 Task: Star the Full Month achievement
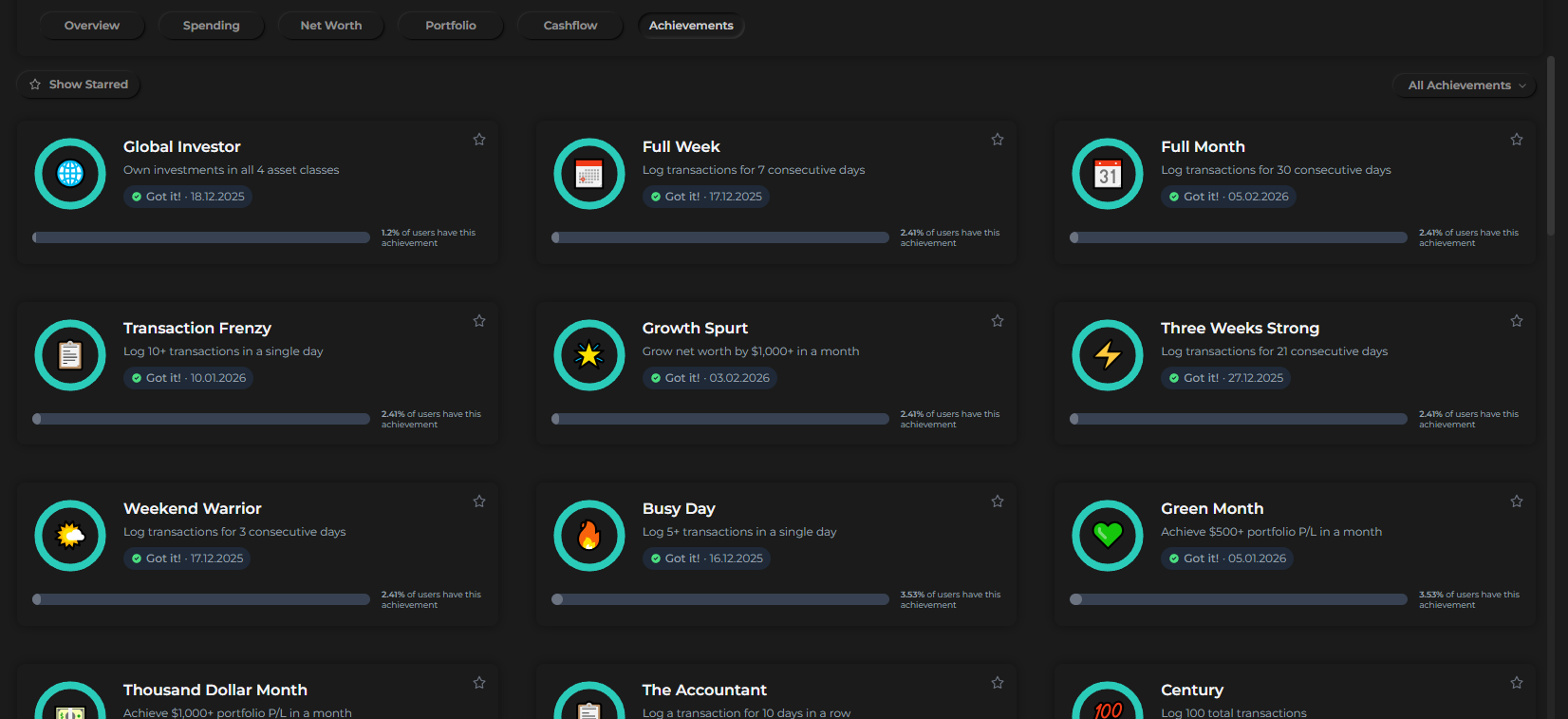point(1517,140)
